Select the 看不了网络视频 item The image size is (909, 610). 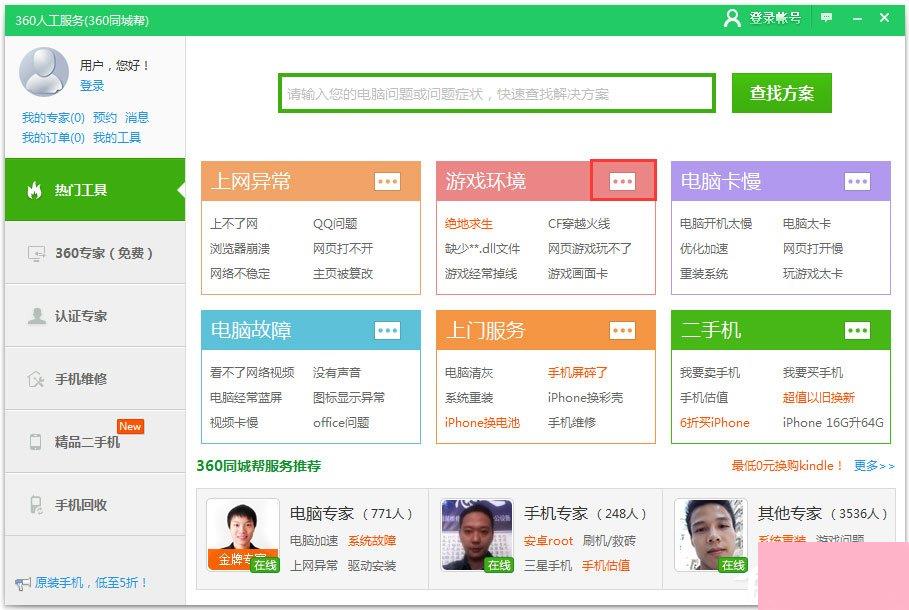pos(252,373)
